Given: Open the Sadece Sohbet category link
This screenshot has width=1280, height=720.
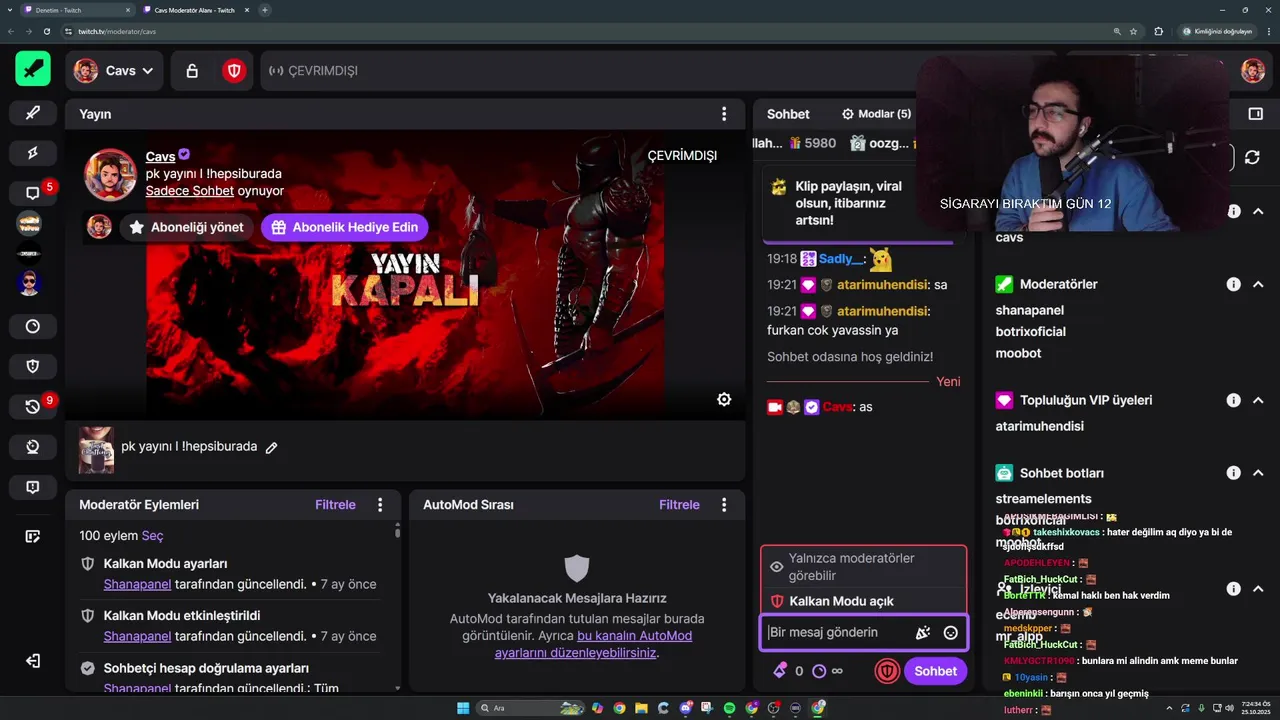Looking at the screenshot, I should click(x=190, y=190).
